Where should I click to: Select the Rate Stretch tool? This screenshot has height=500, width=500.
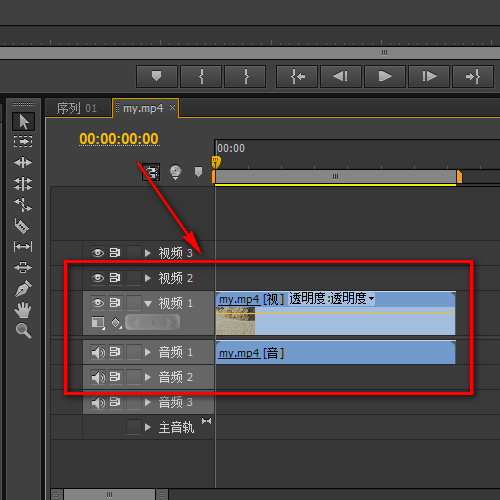[23, 205]
